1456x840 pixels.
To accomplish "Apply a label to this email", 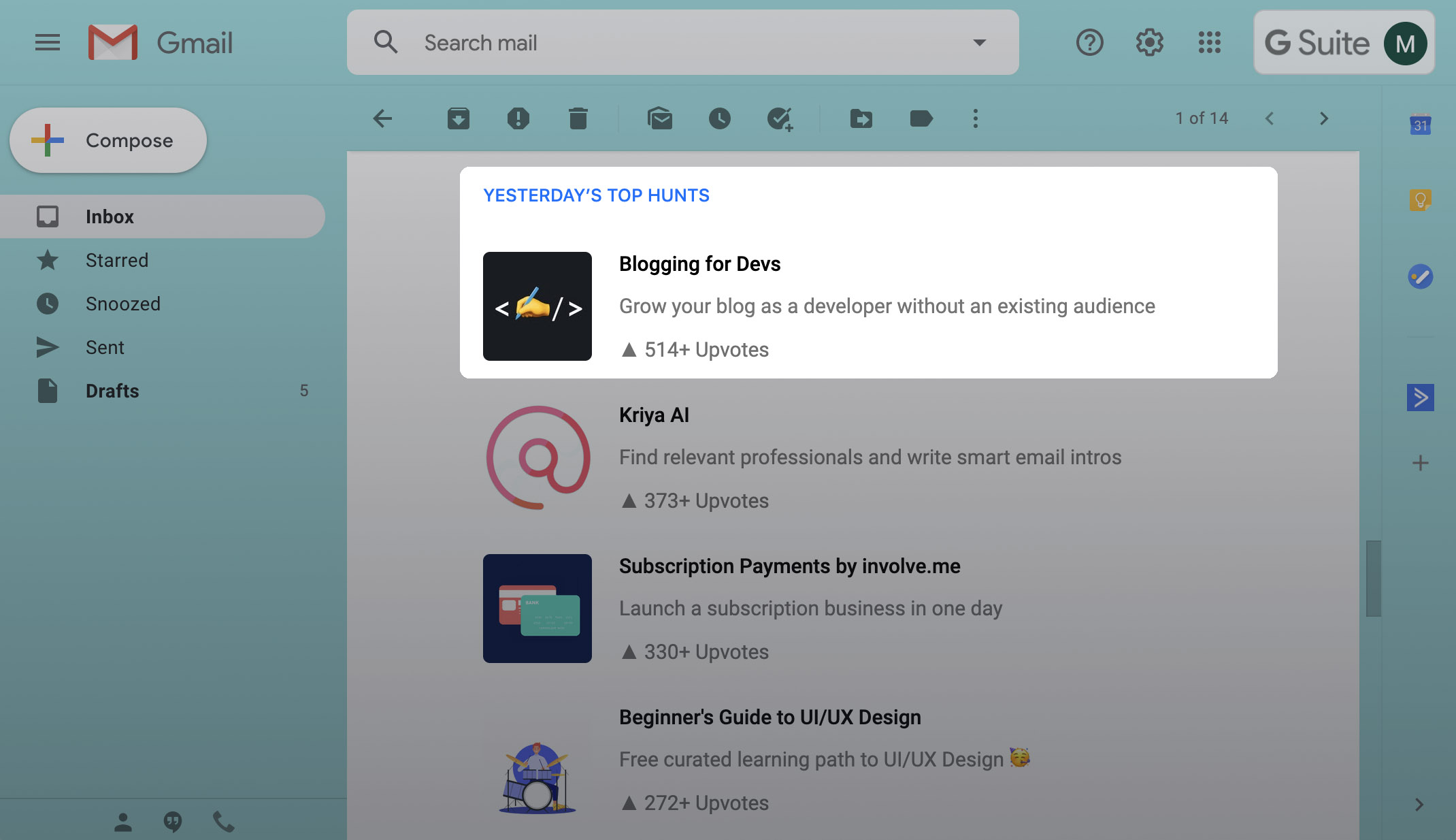I will [x=921, y=118].
